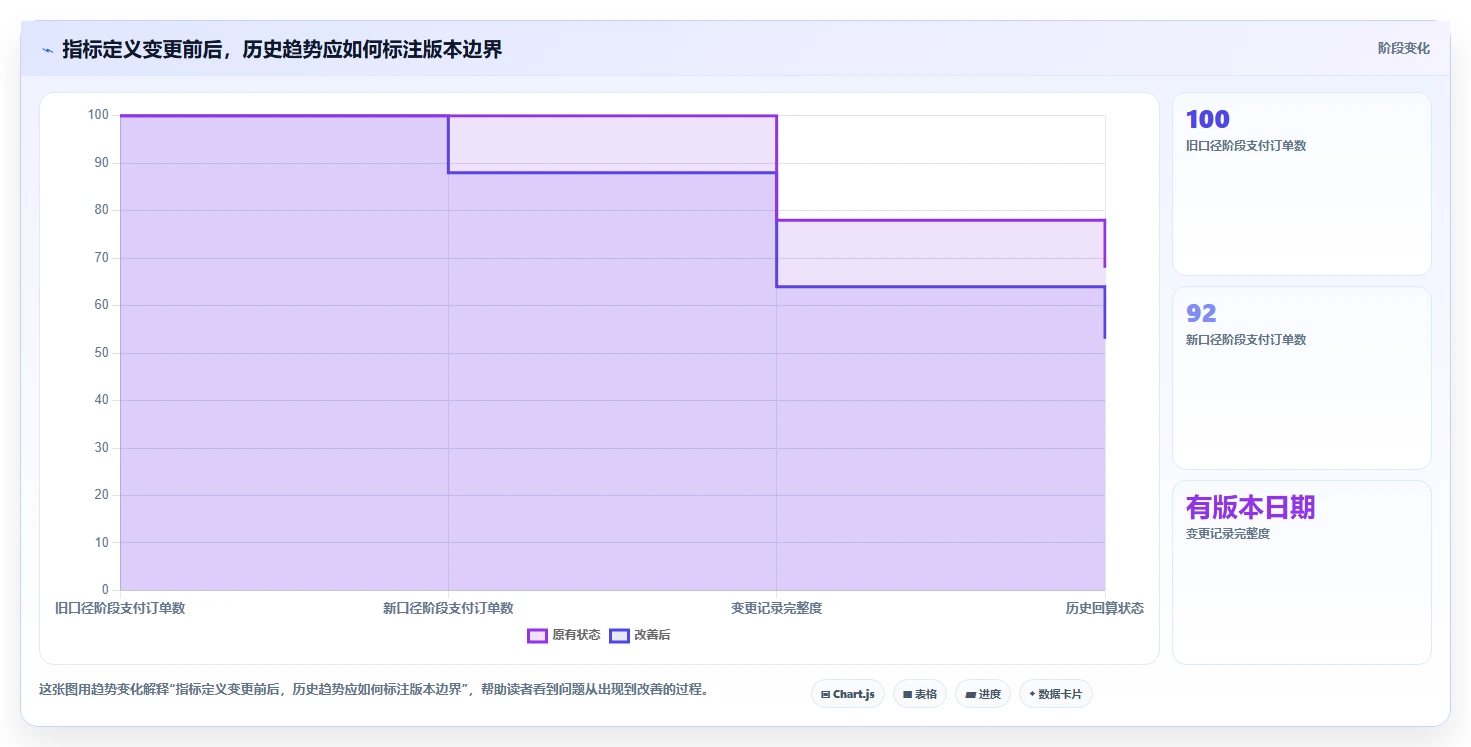Click the page title about 版本边界

282,49
